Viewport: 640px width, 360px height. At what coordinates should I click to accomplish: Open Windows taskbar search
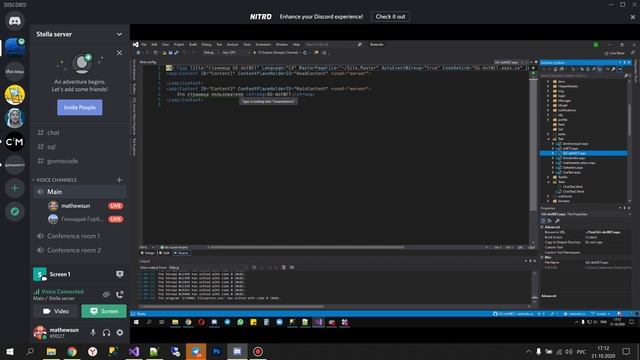point(30,351)
